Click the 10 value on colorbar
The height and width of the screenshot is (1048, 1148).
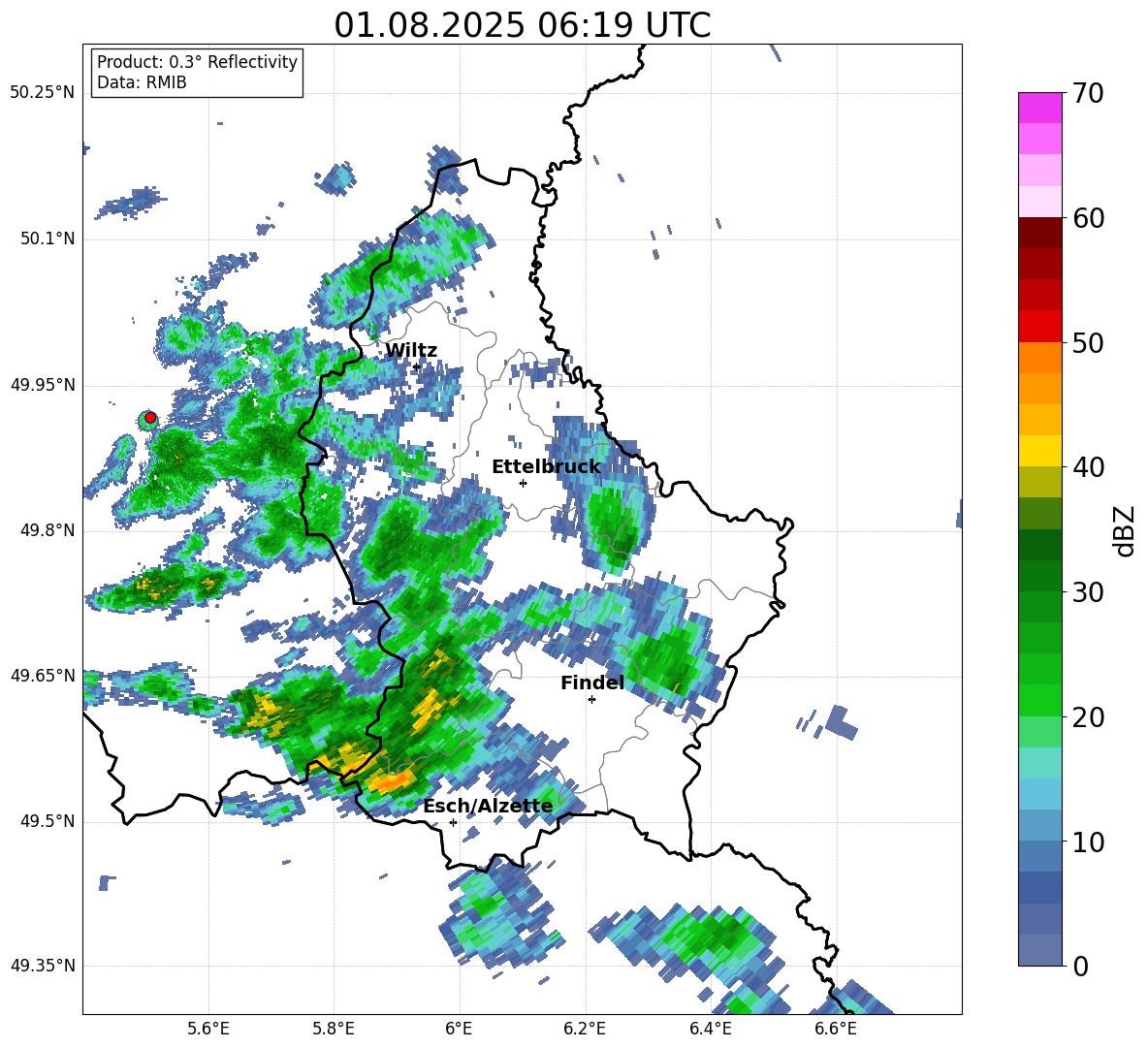1088,842
